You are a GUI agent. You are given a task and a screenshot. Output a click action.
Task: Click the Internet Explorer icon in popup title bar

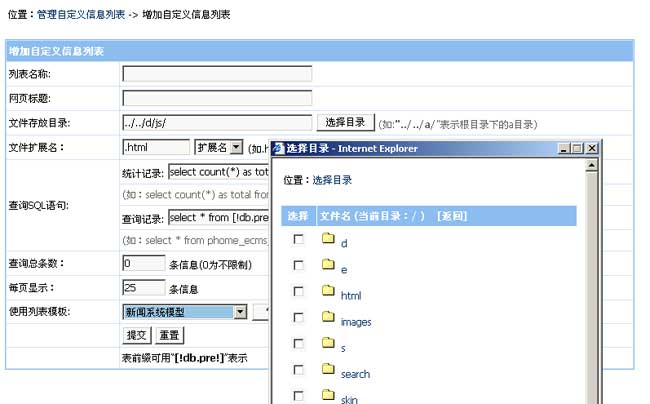click(x=279, y=148)
